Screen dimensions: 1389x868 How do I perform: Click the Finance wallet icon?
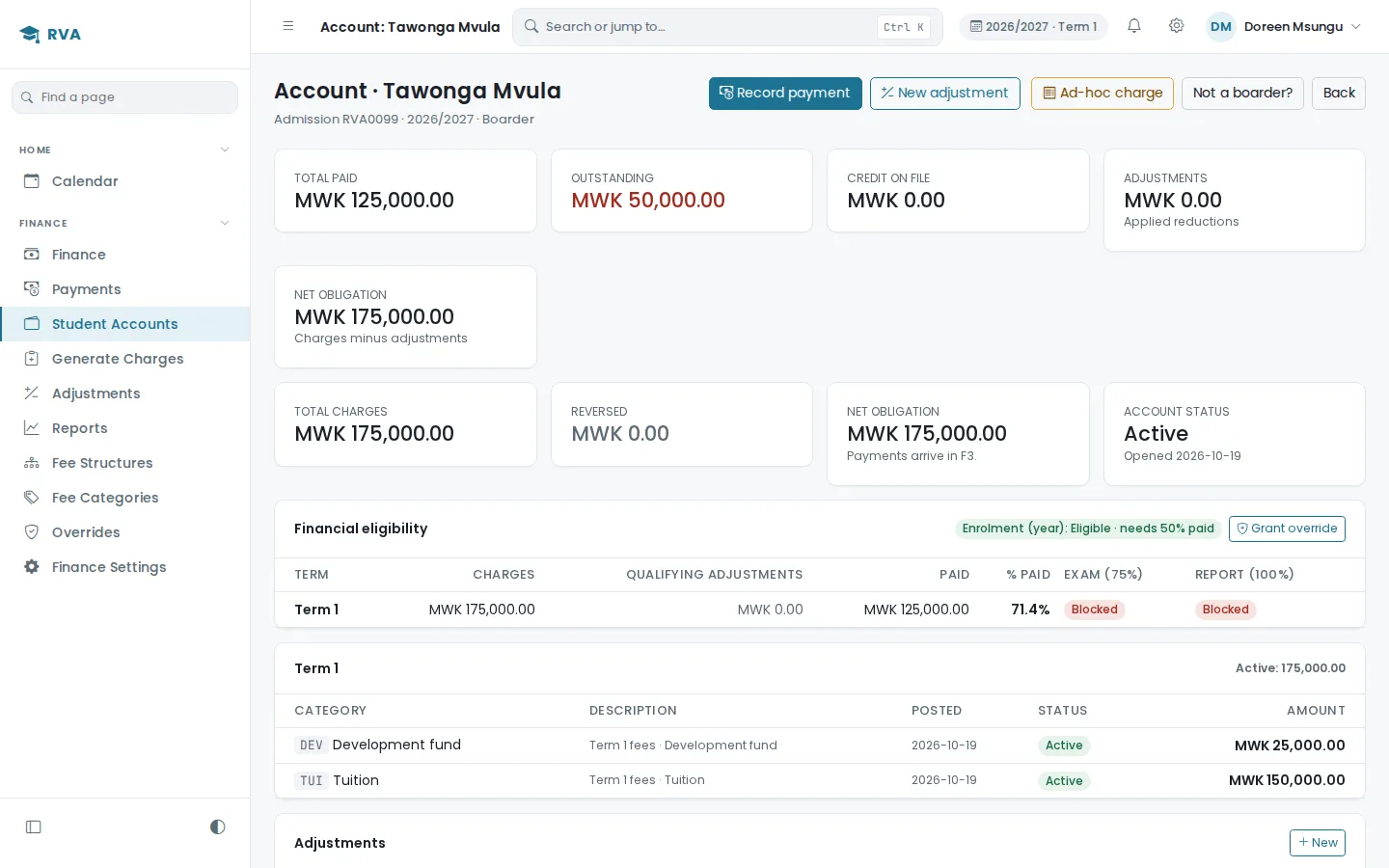coord(32,255)
